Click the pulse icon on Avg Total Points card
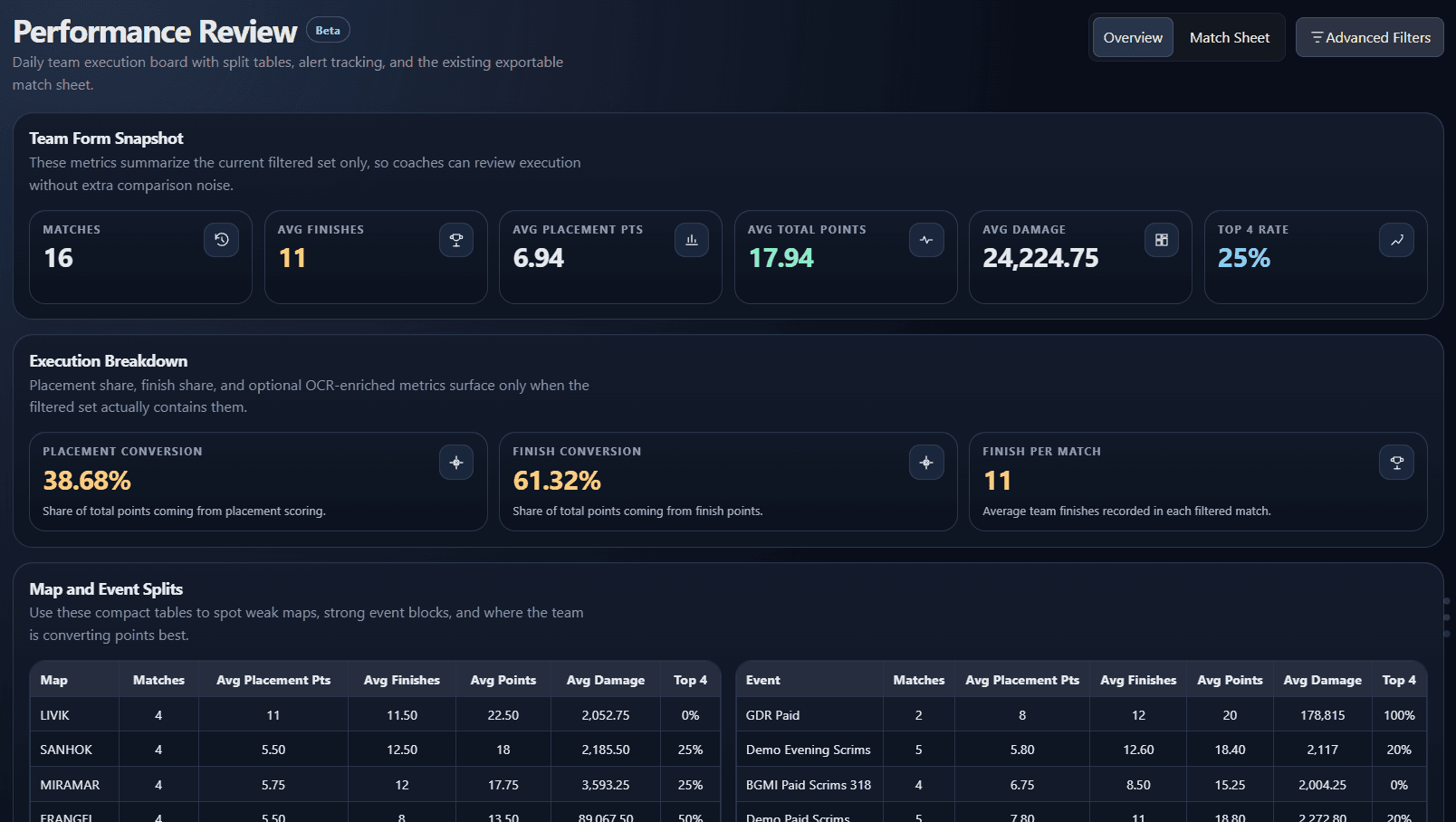Image resolution: width=1456 pixels, height=822 pixels. (x=926, y=239)
